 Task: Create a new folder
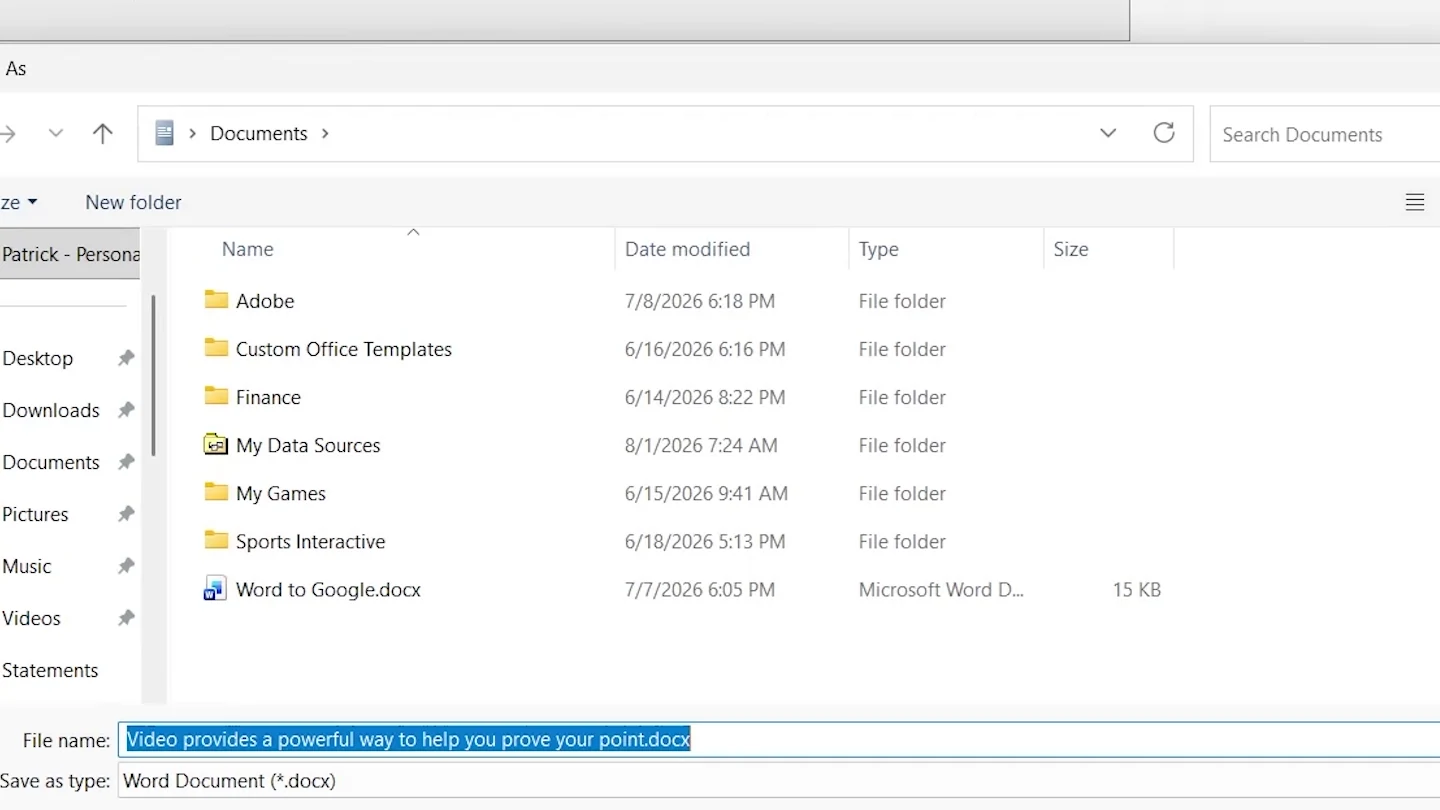coord(133,202)
